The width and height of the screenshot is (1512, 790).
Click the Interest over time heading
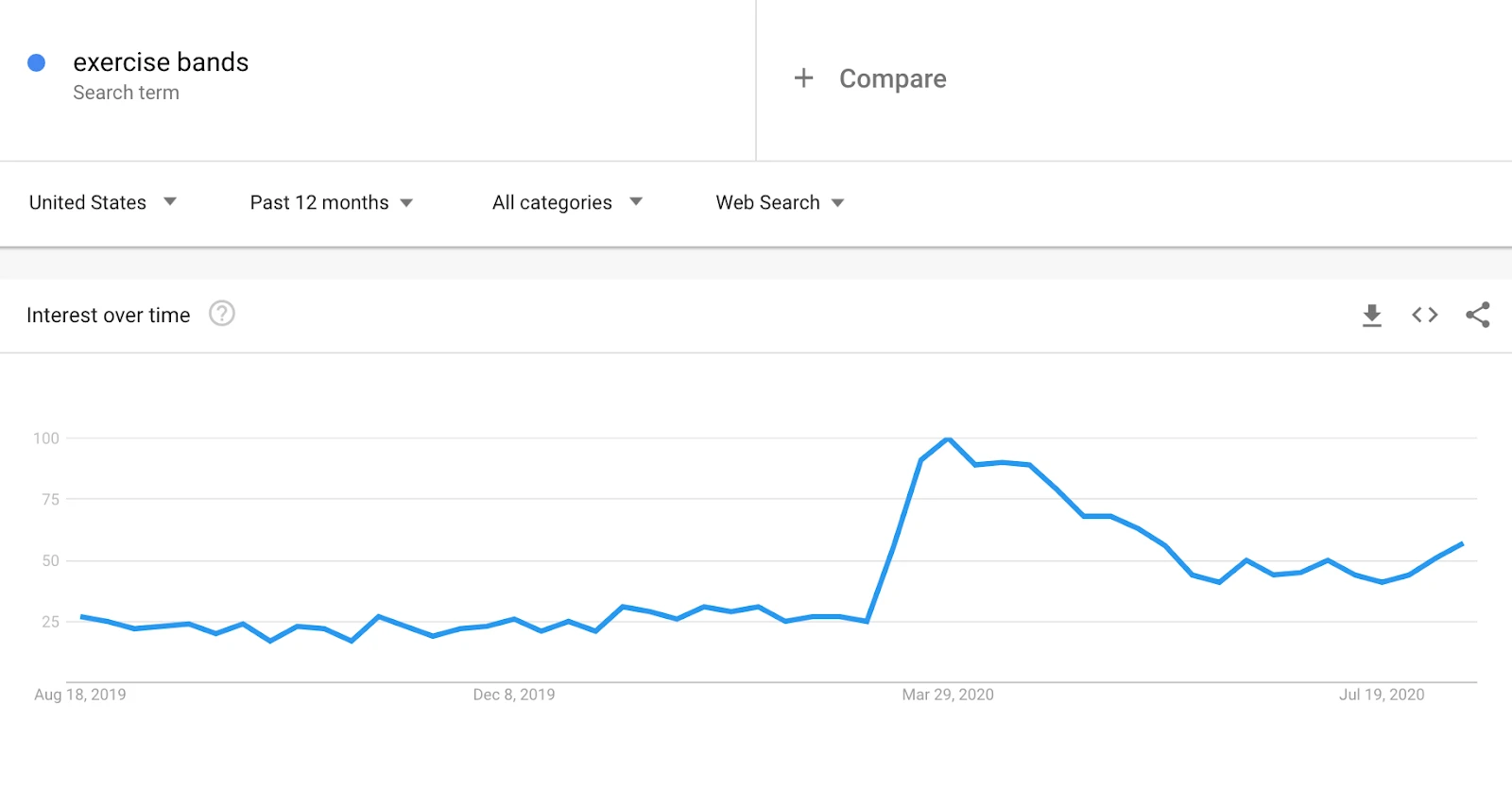pos(109,316)
